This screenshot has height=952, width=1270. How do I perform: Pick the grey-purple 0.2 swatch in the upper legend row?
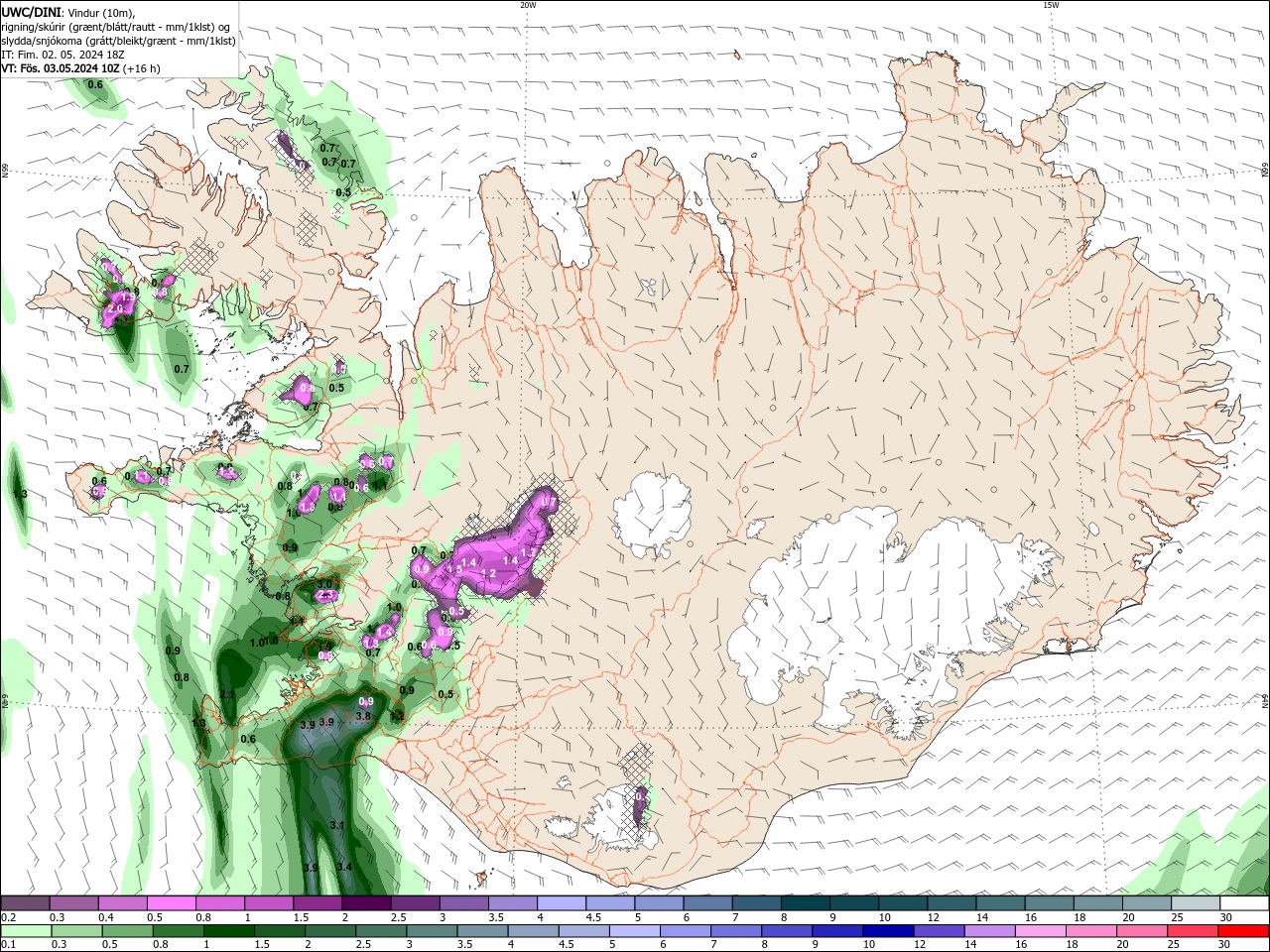(25, 903)
